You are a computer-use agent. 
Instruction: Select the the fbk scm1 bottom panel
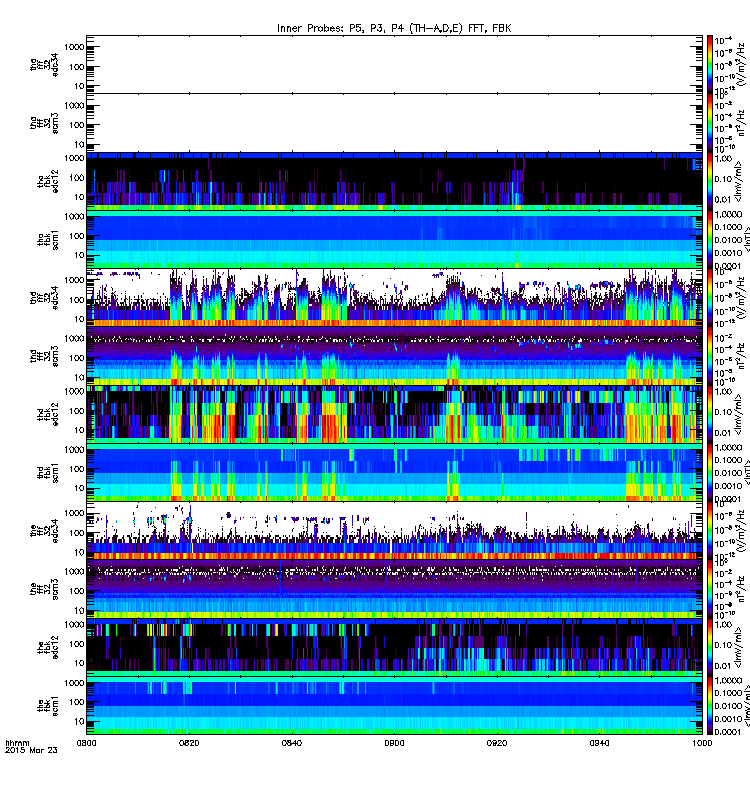point(394,706)
